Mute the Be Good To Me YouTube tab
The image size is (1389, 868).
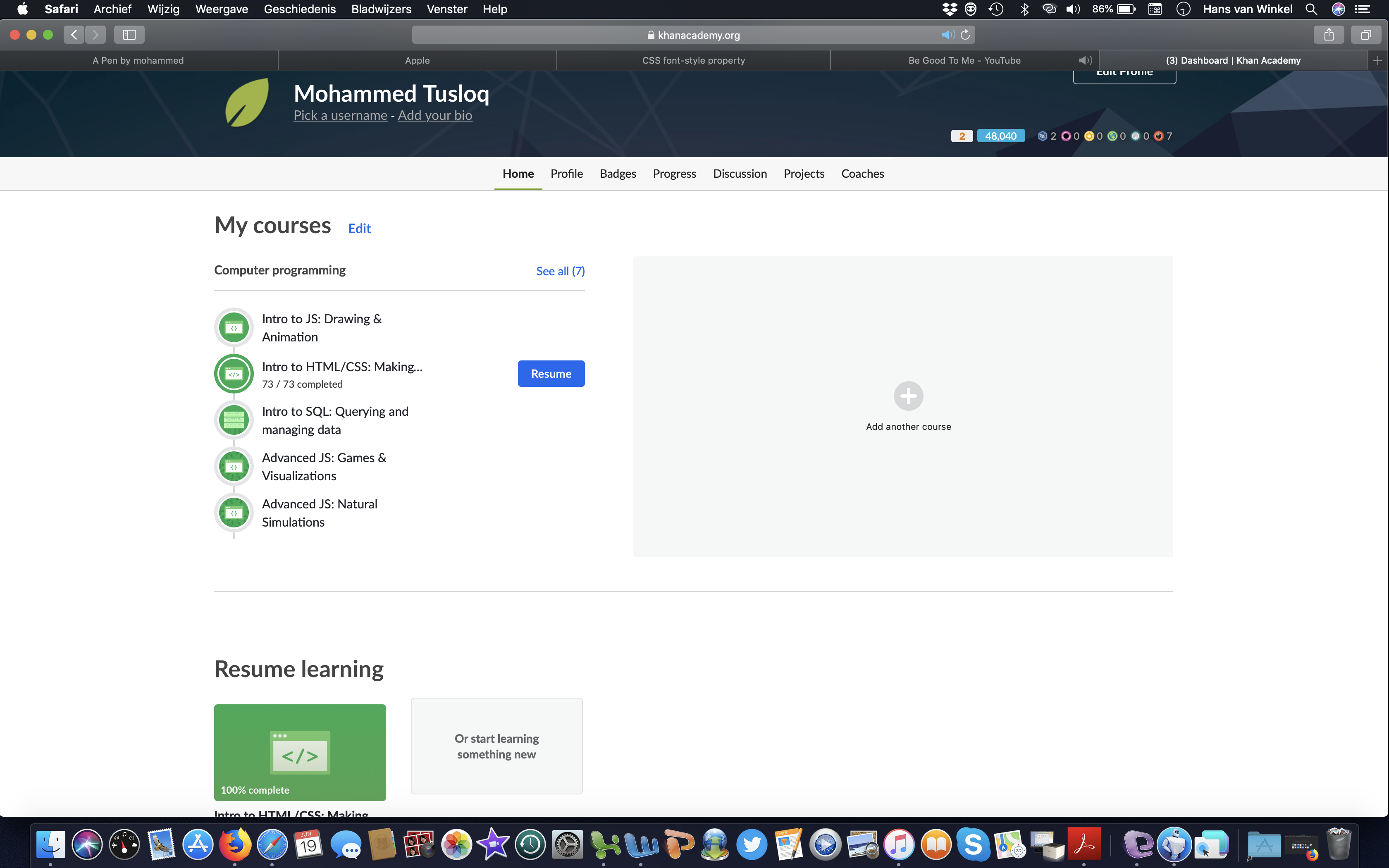(x=1085, y=60)
